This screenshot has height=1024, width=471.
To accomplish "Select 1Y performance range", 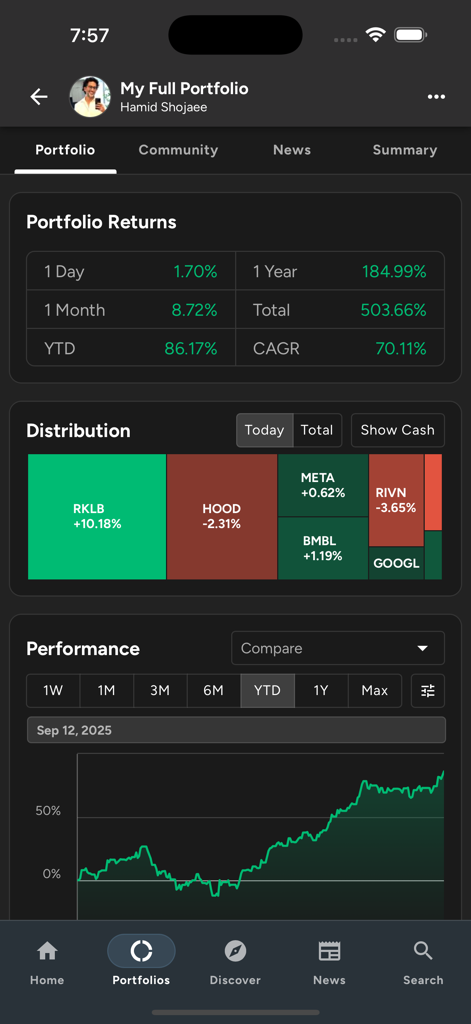I will [x=321, y=690].
